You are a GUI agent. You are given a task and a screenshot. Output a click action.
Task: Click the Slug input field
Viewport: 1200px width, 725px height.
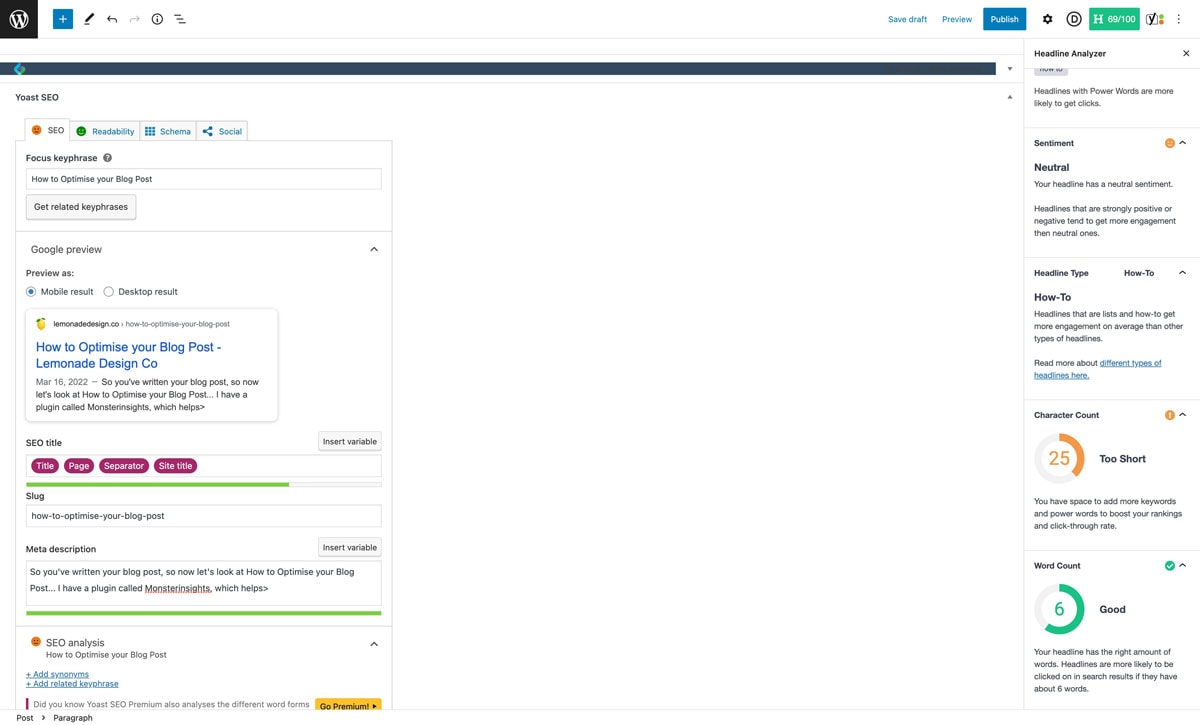click(x=203, y=516)
